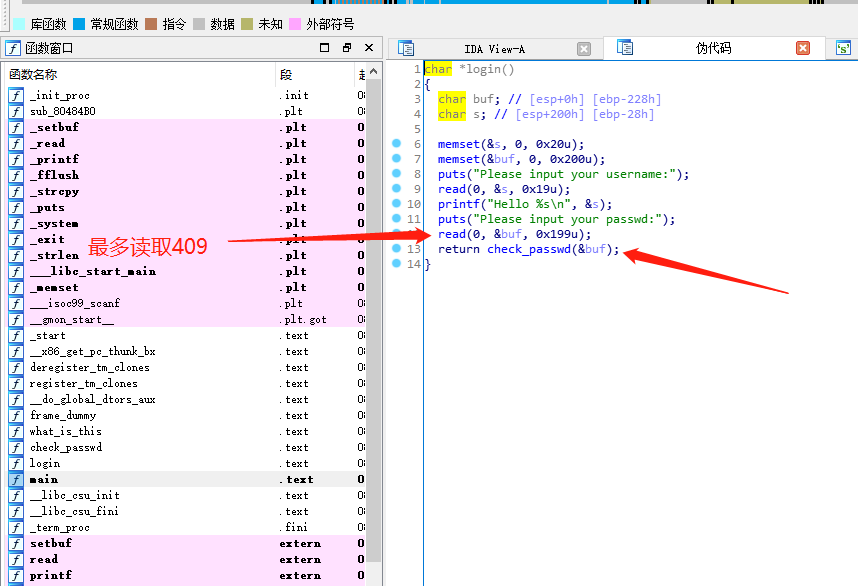Screen dimensions: 858x586
Task: Click printf call on line 10
Action: click(459, 204)
